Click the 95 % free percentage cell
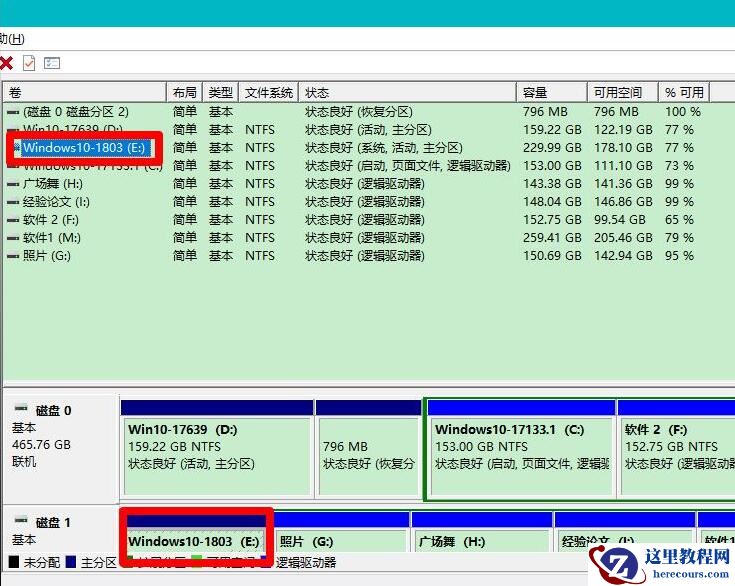Screen dimensions: 735x586 [x=679, y=256]
